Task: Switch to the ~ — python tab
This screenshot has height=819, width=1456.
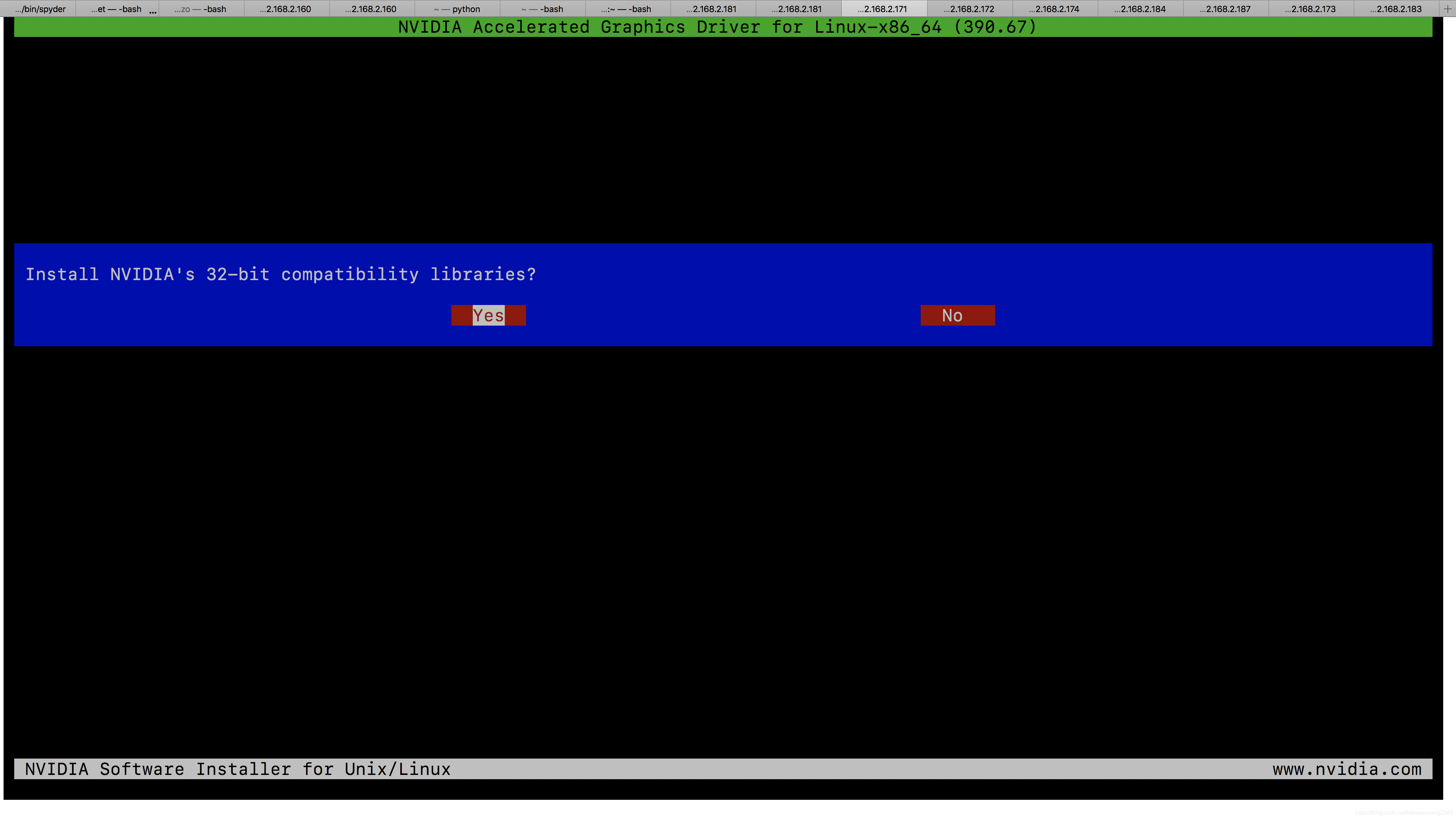Action: tap(457, 9)
